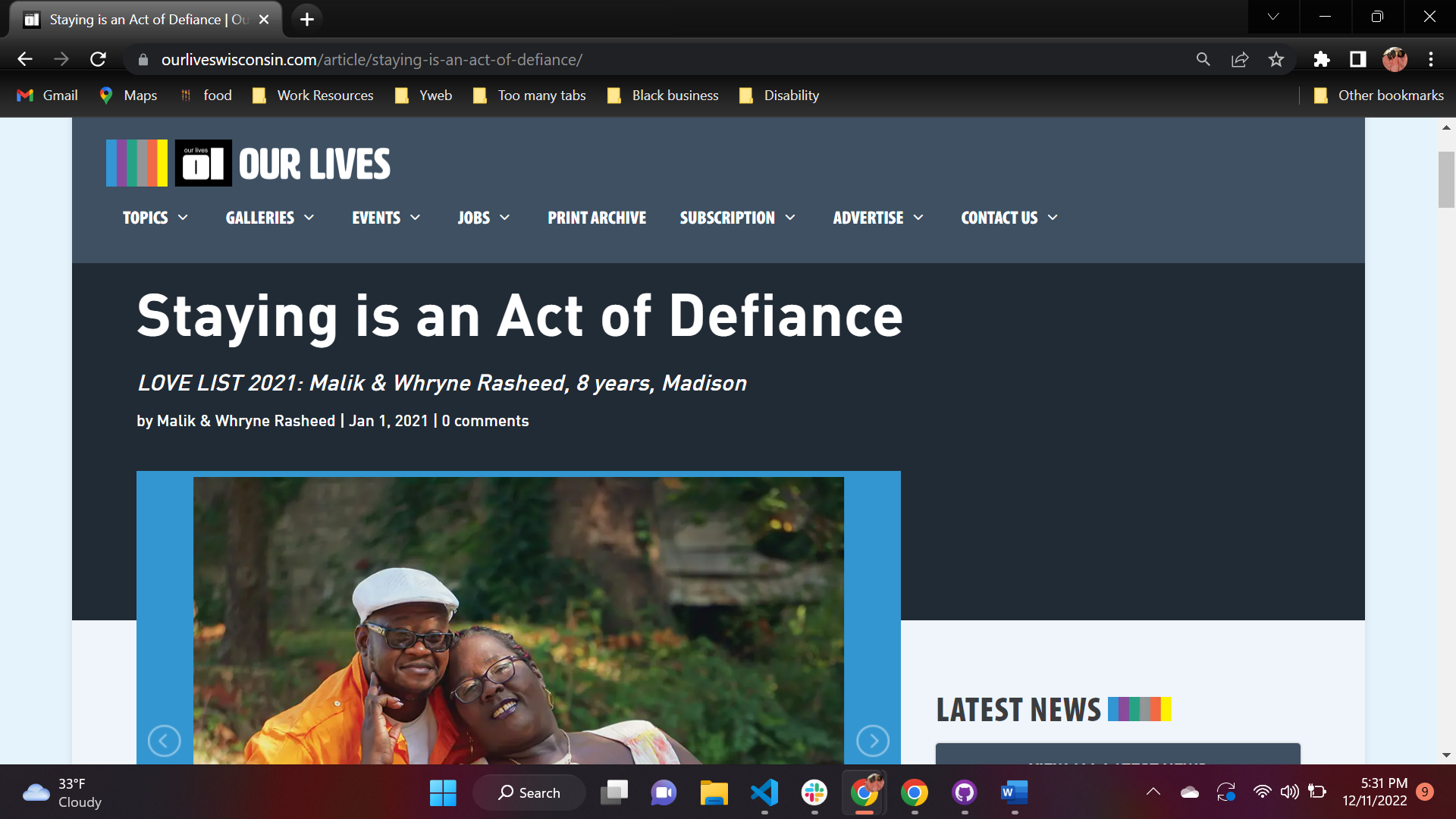The height and width of the screenshot is (819, 1456).
Task: Expand the Topics dropdown menu
Action: click(155, 218)
